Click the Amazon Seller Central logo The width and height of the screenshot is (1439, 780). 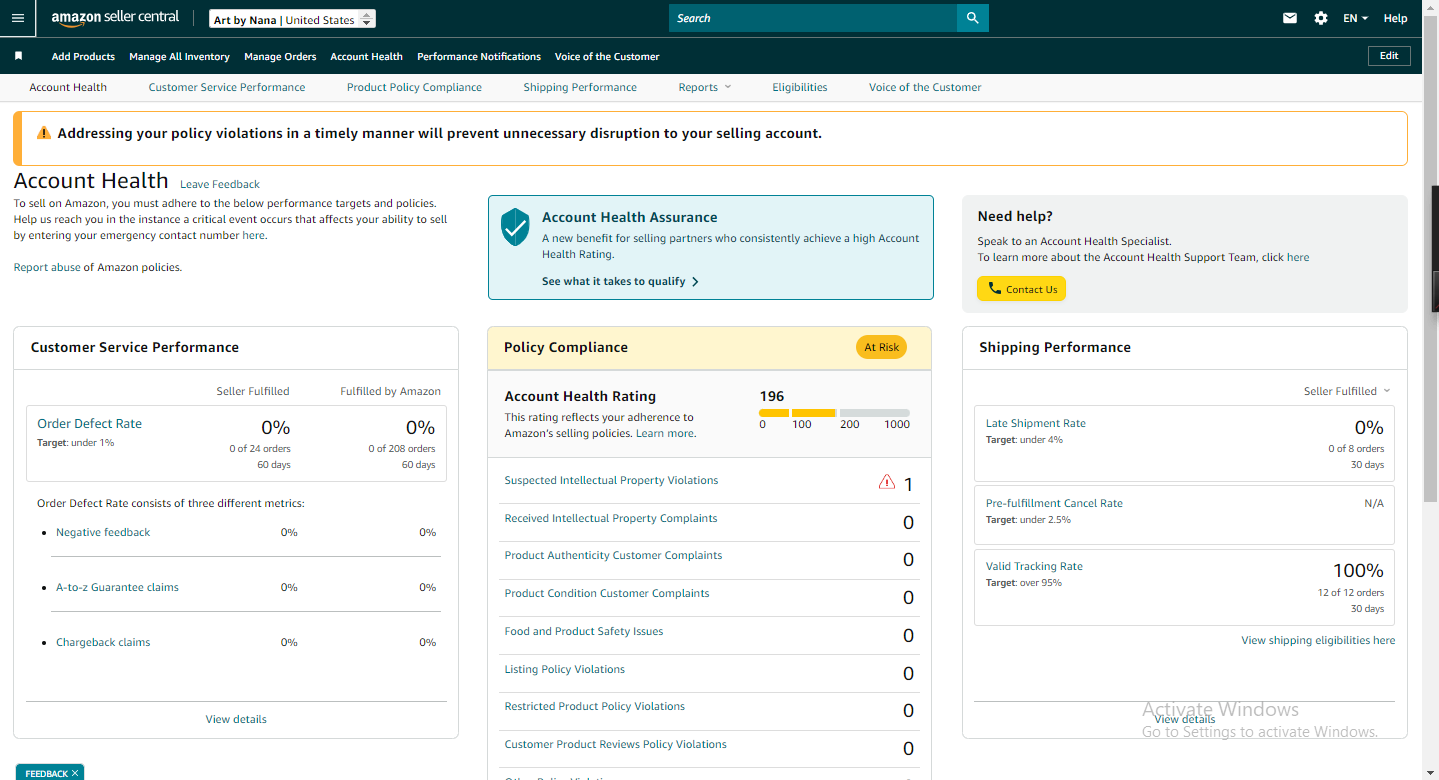pyautogui.click(x=115, y=18)
